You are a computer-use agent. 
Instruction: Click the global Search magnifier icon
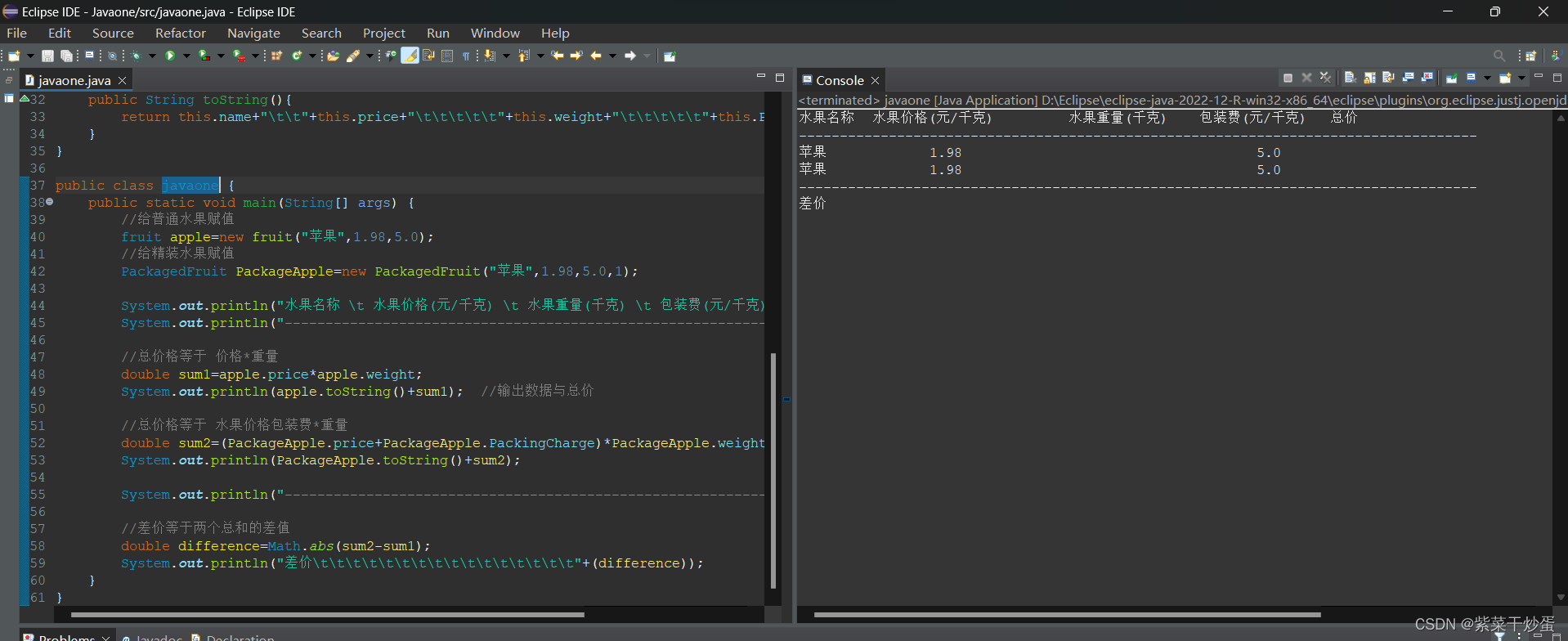[1499, 56]
